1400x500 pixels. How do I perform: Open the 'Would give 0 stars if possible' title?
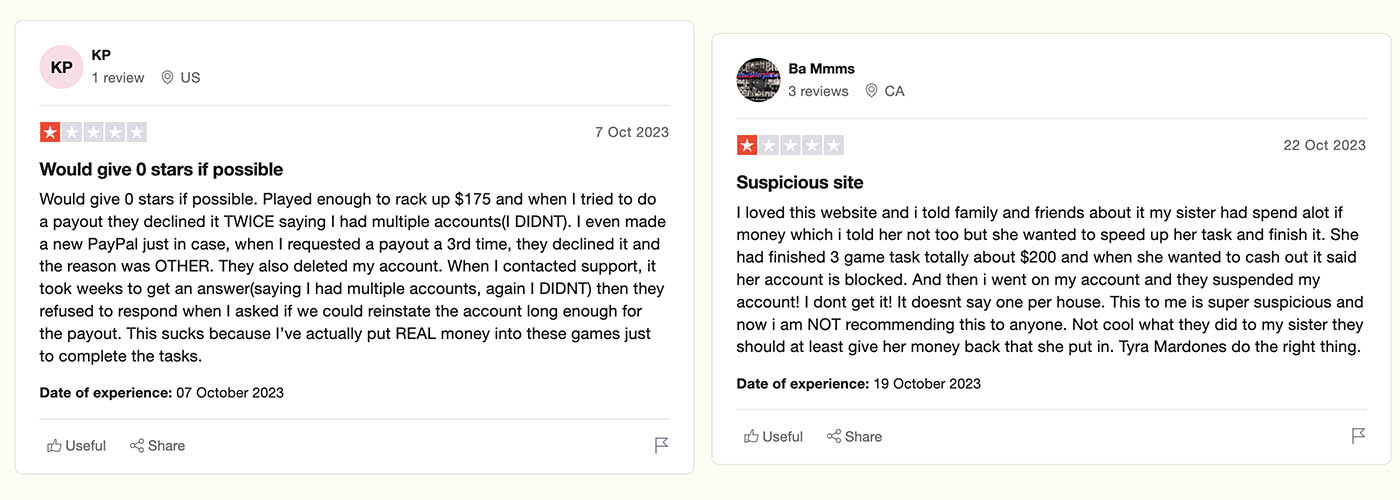pyautogui.click(x=161, y=169)
